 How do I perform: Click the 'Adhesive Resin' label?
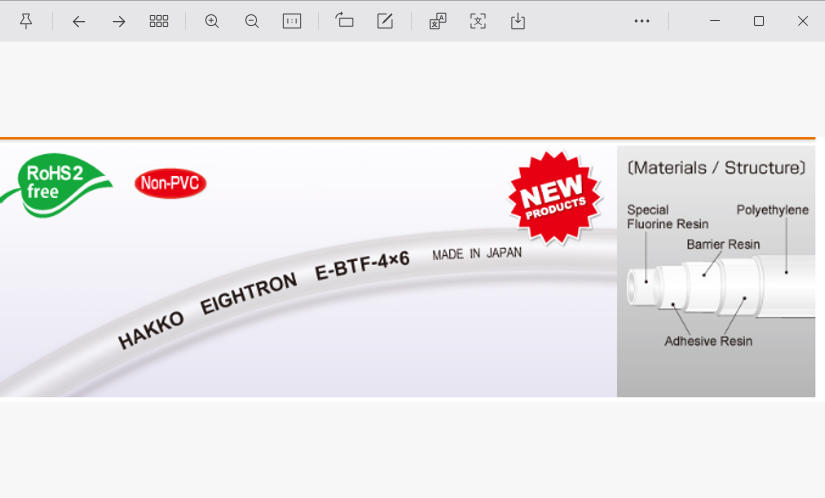(x=708, y=341)
